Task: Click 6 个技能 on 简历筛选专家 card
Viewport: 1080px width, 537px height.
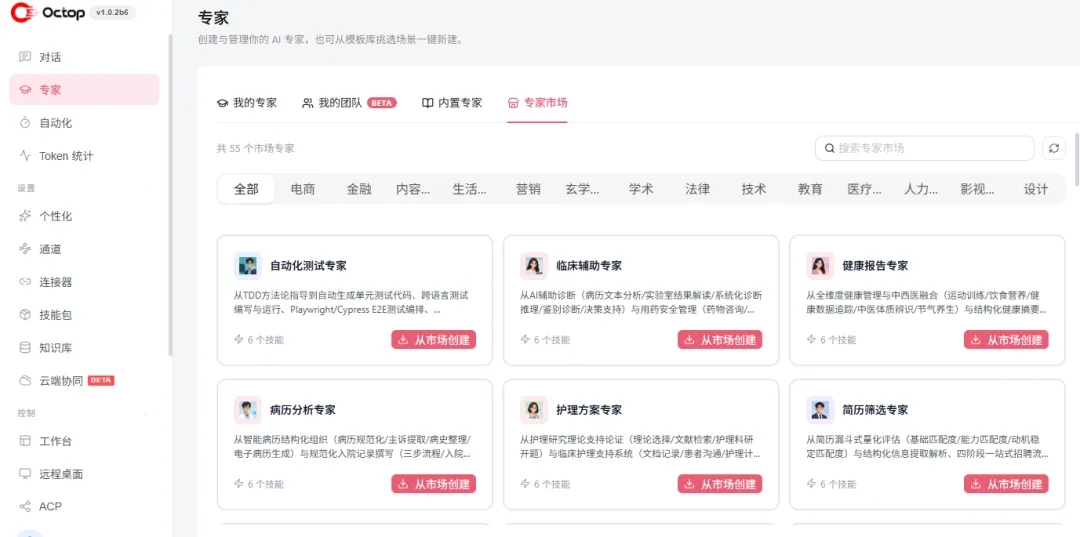Action: (831, 484)
